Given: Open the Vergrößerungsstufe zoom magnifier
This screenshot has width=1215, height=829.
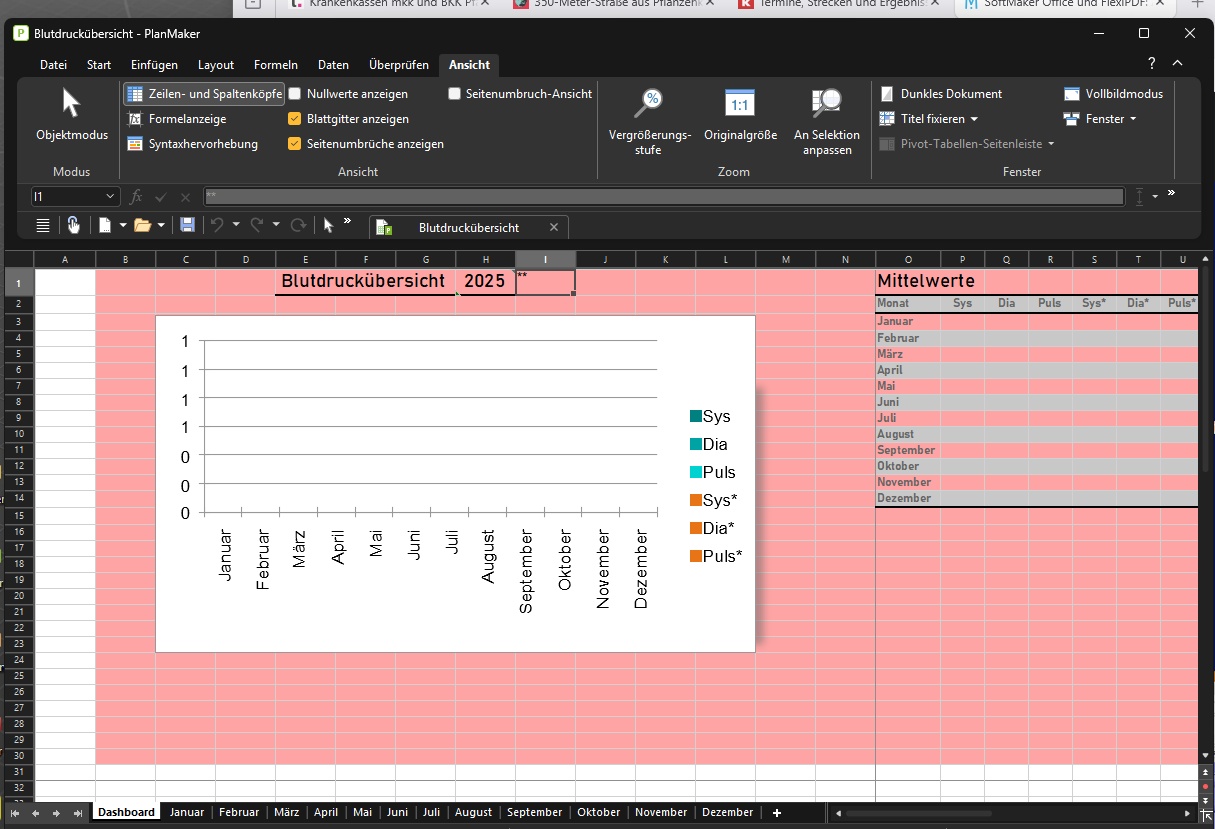Looking at the screenshot, I should coord(650,103).
